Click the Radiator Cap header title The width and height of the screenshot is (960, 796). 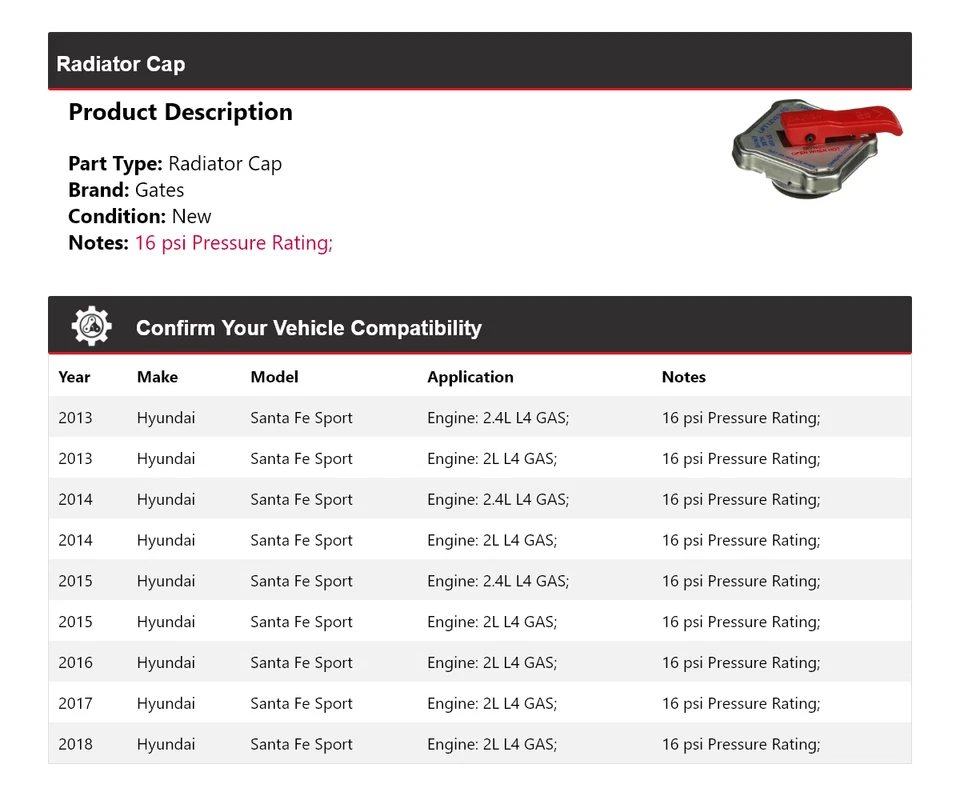pos(121,64)
